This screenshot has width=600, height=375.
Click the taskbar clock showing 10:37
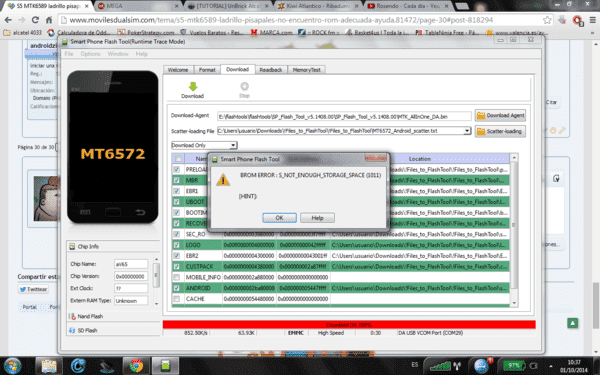coord(574,366)
